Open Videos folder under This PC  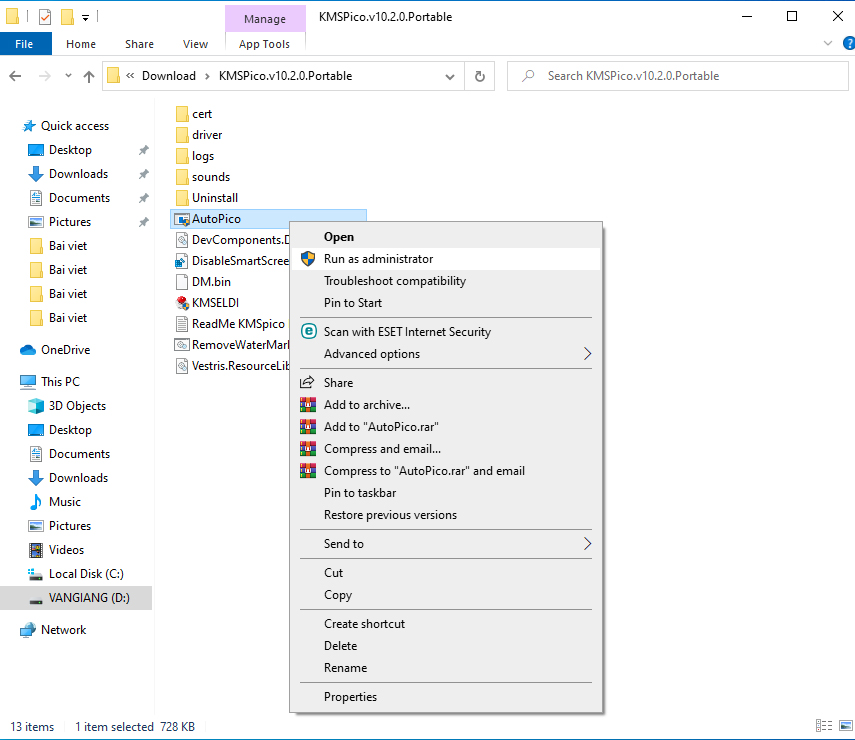(66, 550)
